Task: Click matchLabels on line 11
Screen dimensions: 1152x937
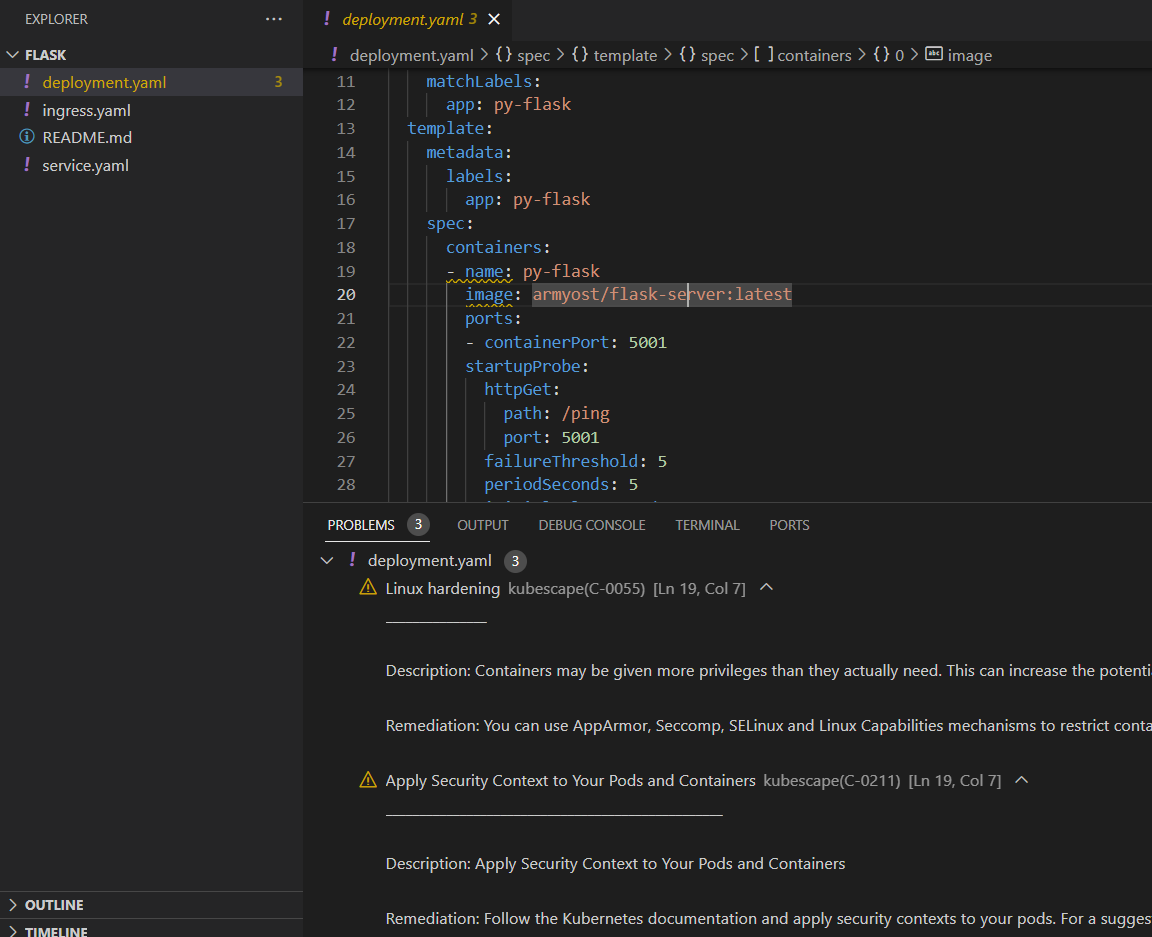Action: tap(479, 82)
